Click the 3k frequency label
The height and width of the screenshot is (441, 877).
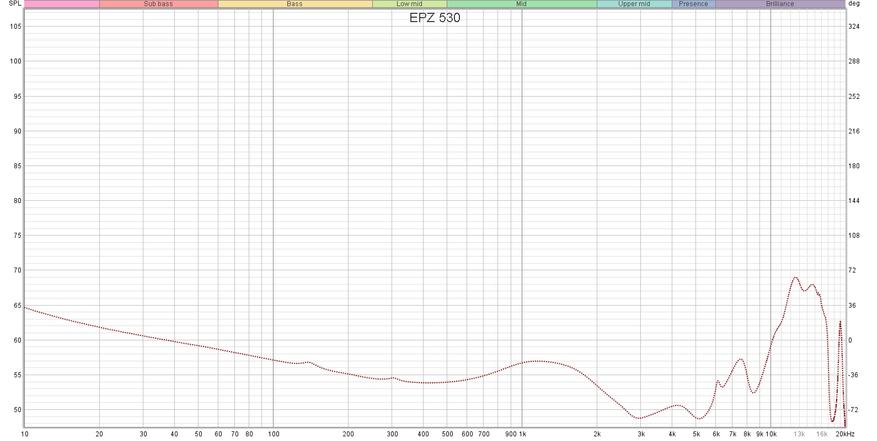tap(642, 434)
